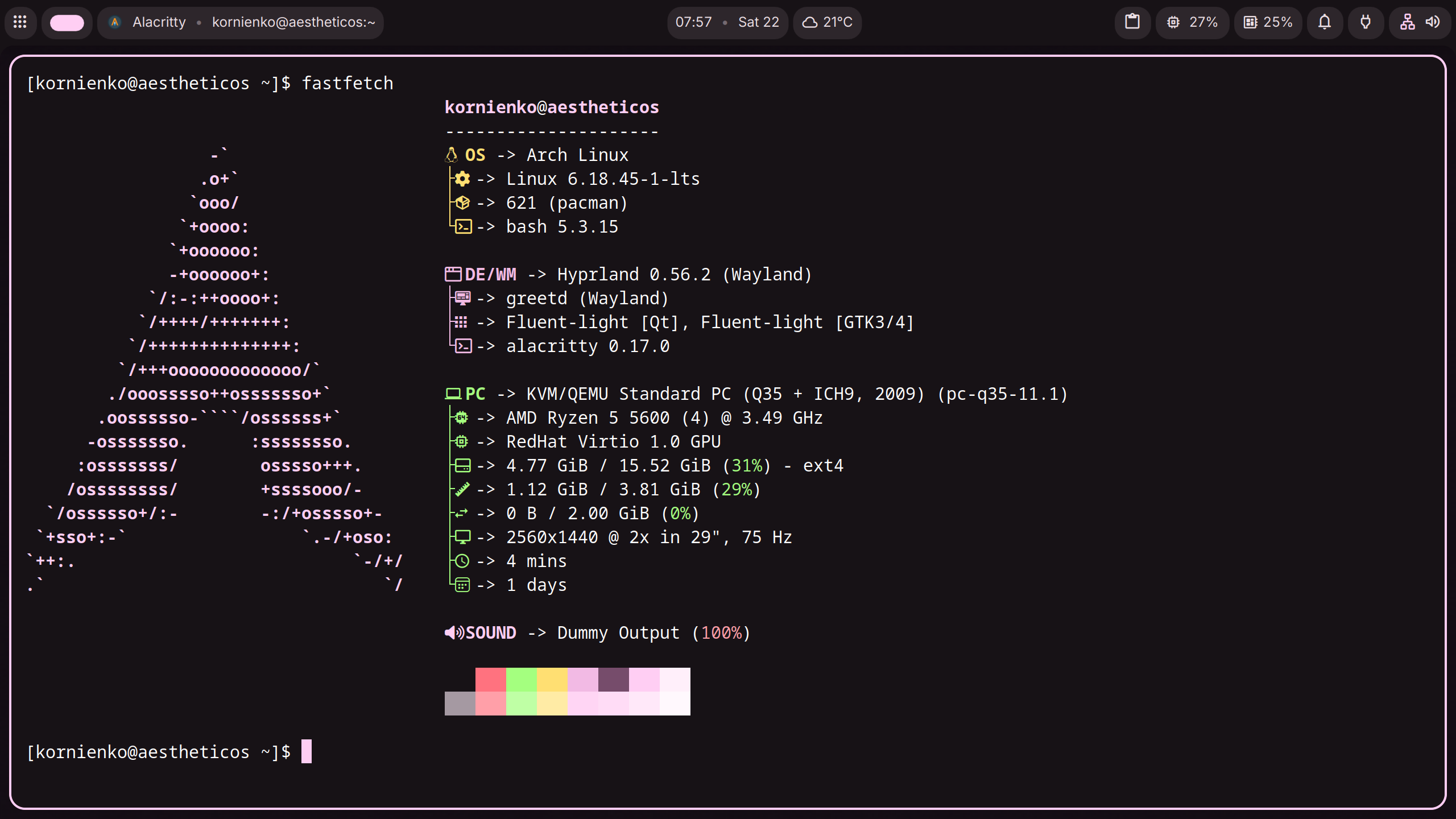Click the terminal icon beside bash 5.3.15

(x=464, y=226)
